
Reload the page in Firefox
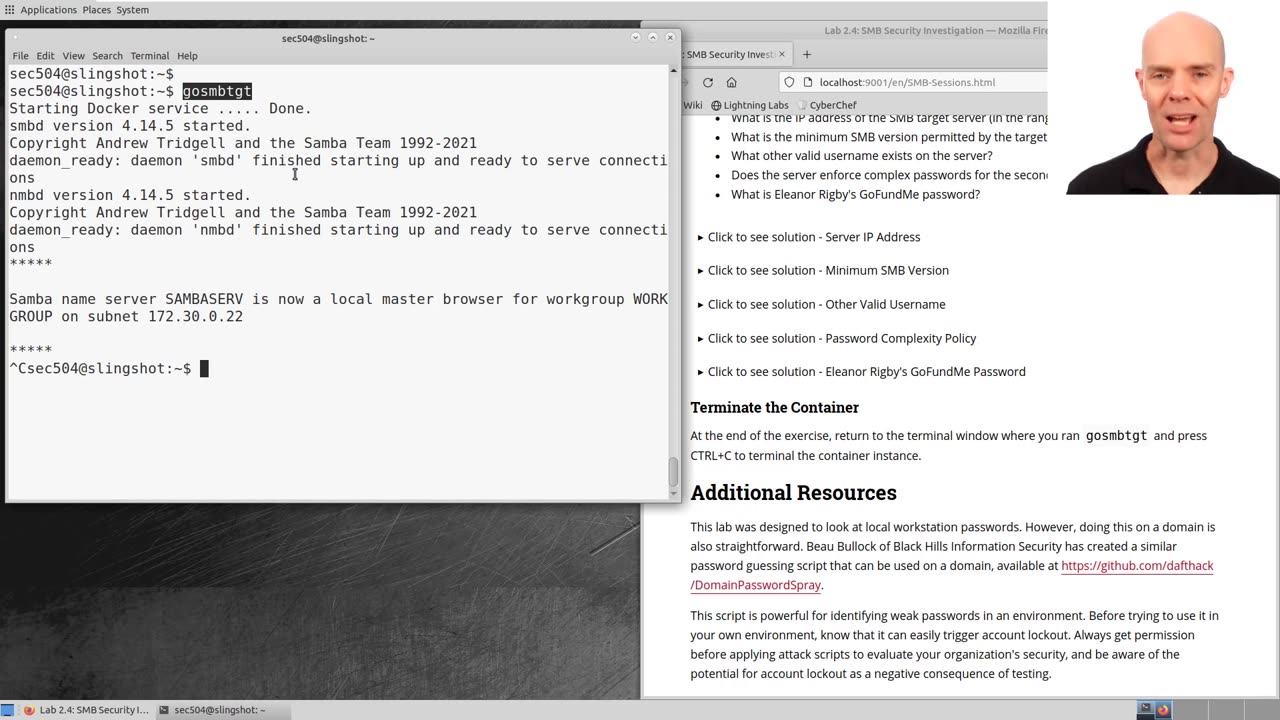pos(708,82)
